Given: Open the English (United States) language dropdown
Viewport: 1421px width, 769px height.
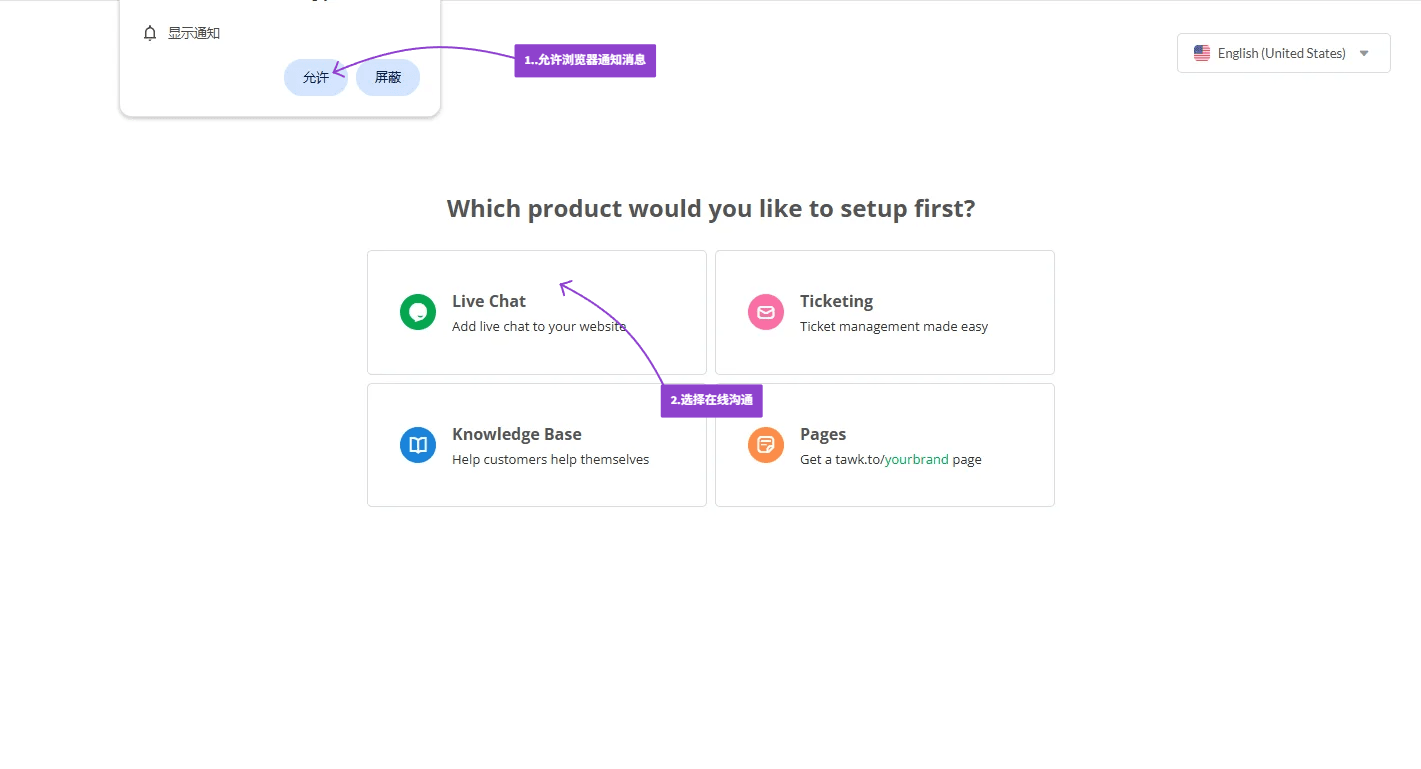Looking at the screenshot, I should [x=1282, y=53].
